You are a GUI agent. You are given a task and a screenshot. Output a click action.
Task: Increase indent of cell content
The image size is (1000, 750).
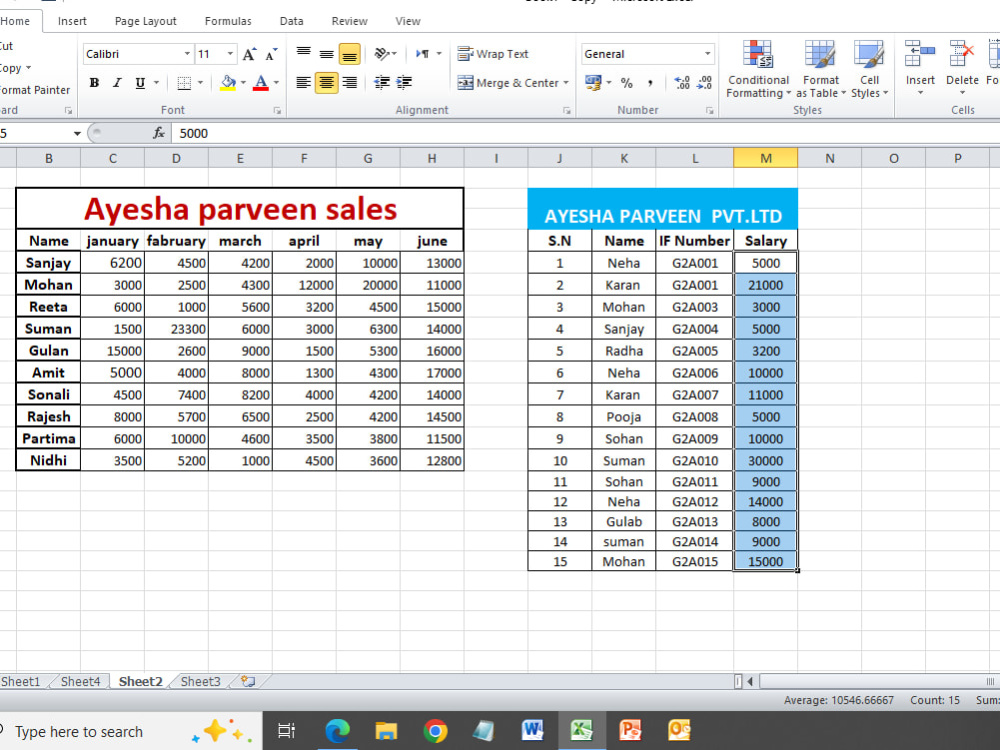[x=404, y=82]
